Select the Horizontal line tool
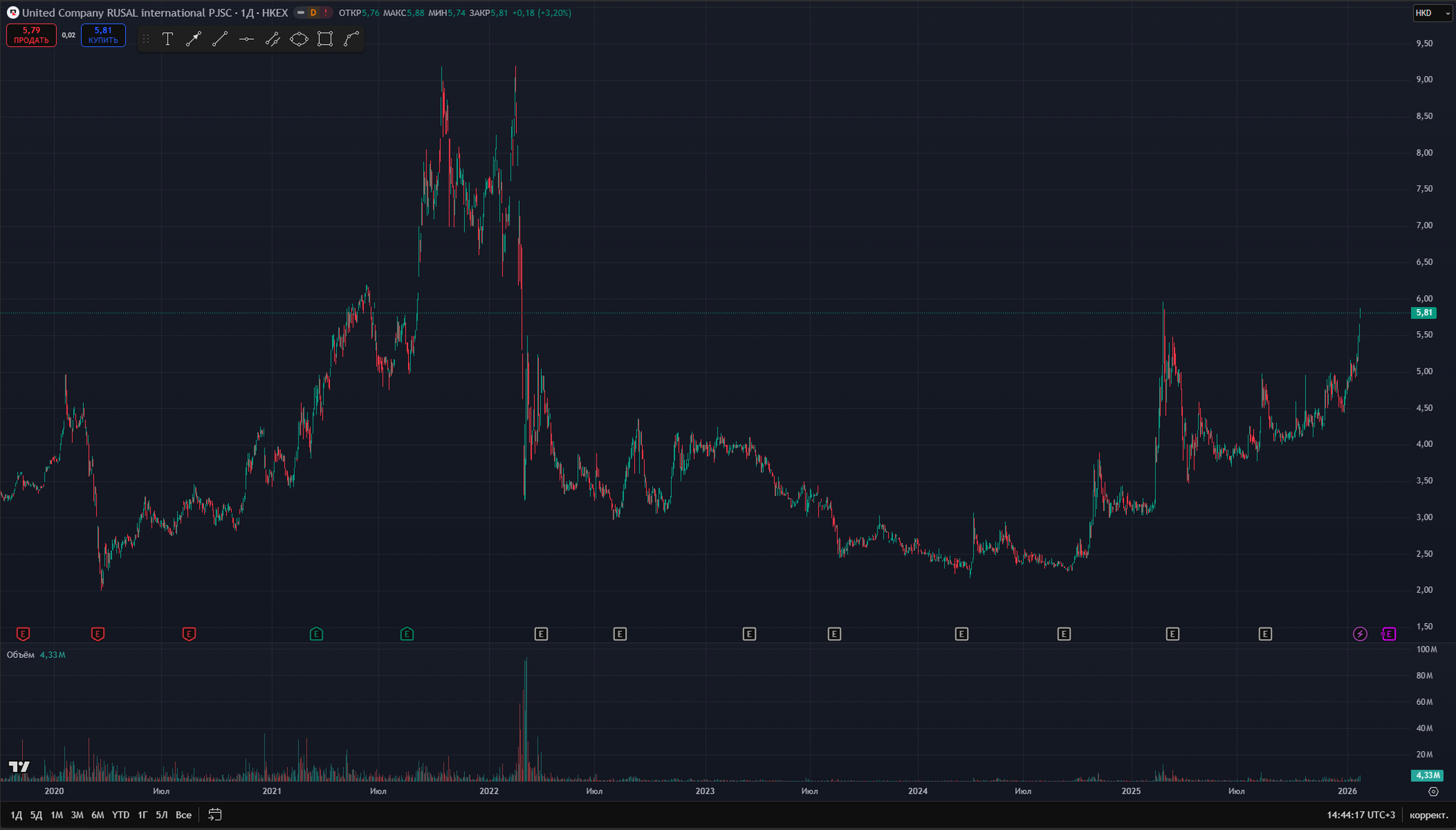The image size is (1456, 830). (x=246, y=39)
